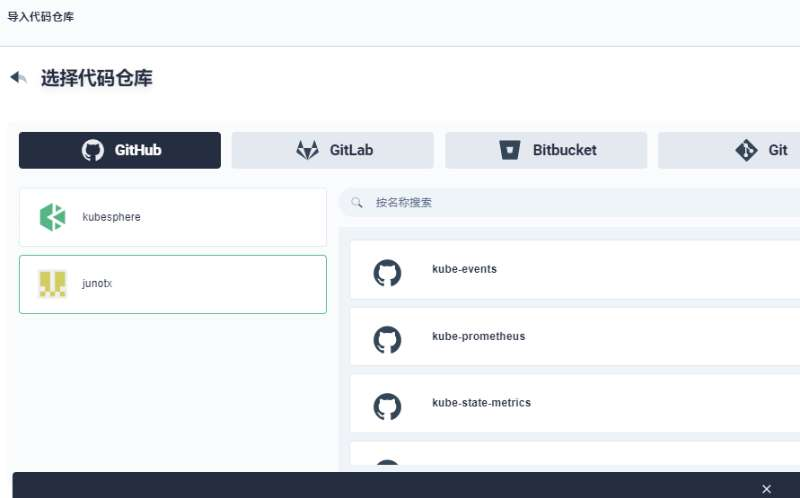Viewport: 800px width, 498px height.
Task: Switch to the Bitbucket tab
Action: pos(546,150)
